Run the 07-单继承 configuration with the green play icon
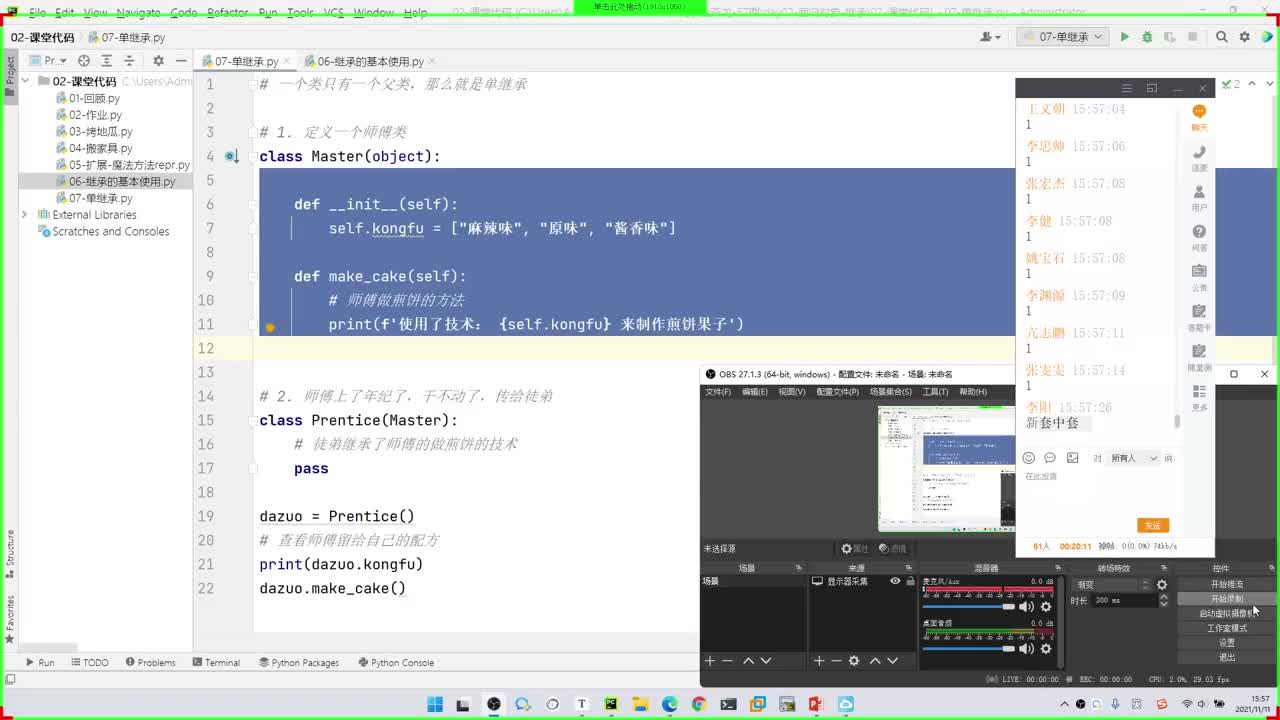The height and width of the screenshot is (720, 1280). click(1124, 37)
